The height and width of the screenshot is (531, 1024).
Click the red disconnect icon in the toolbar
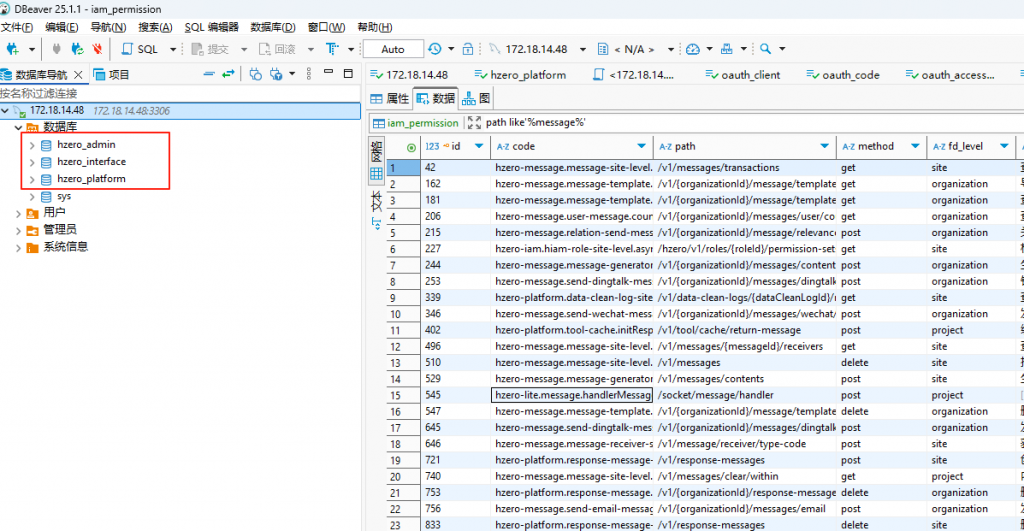tap(97, 49)
